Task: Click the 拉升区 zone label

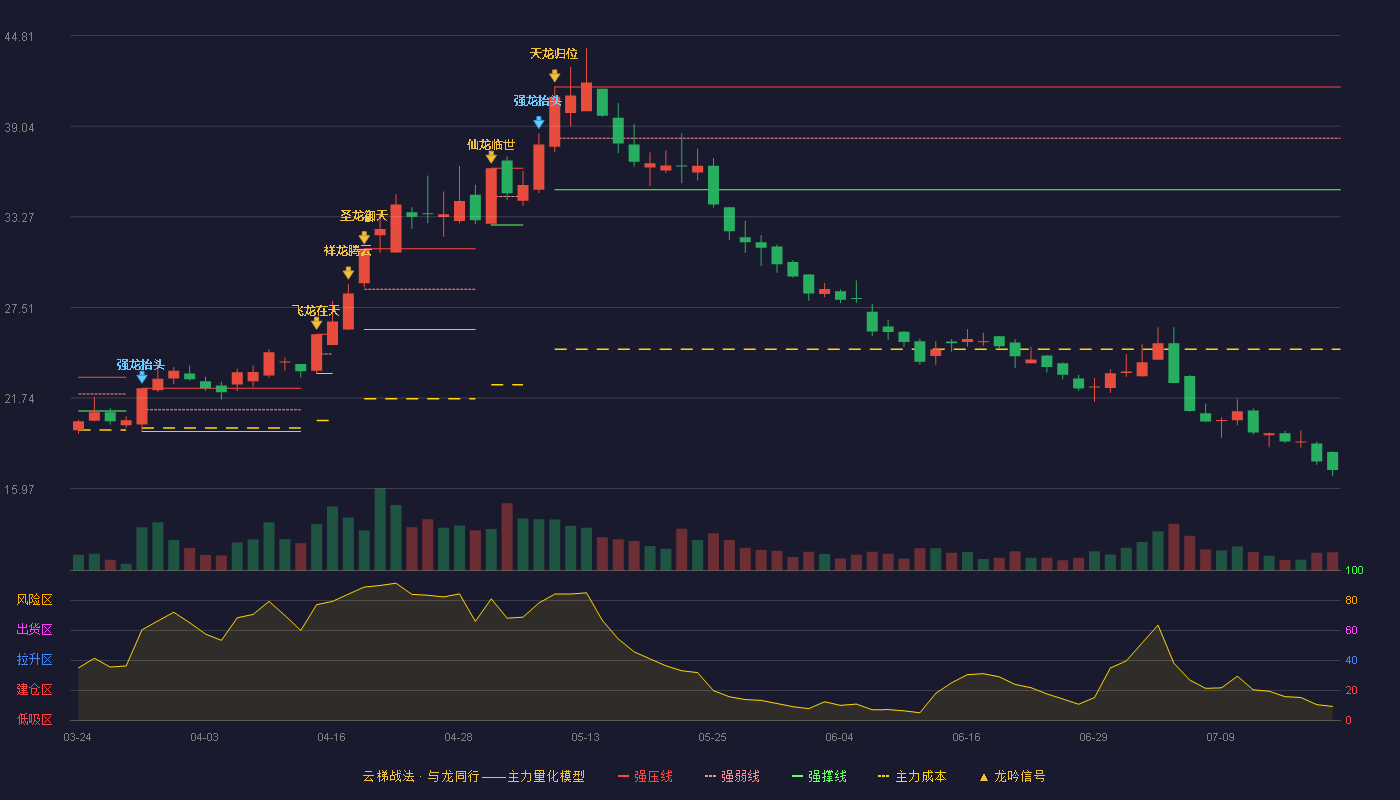Action: (x=34, y=660)
